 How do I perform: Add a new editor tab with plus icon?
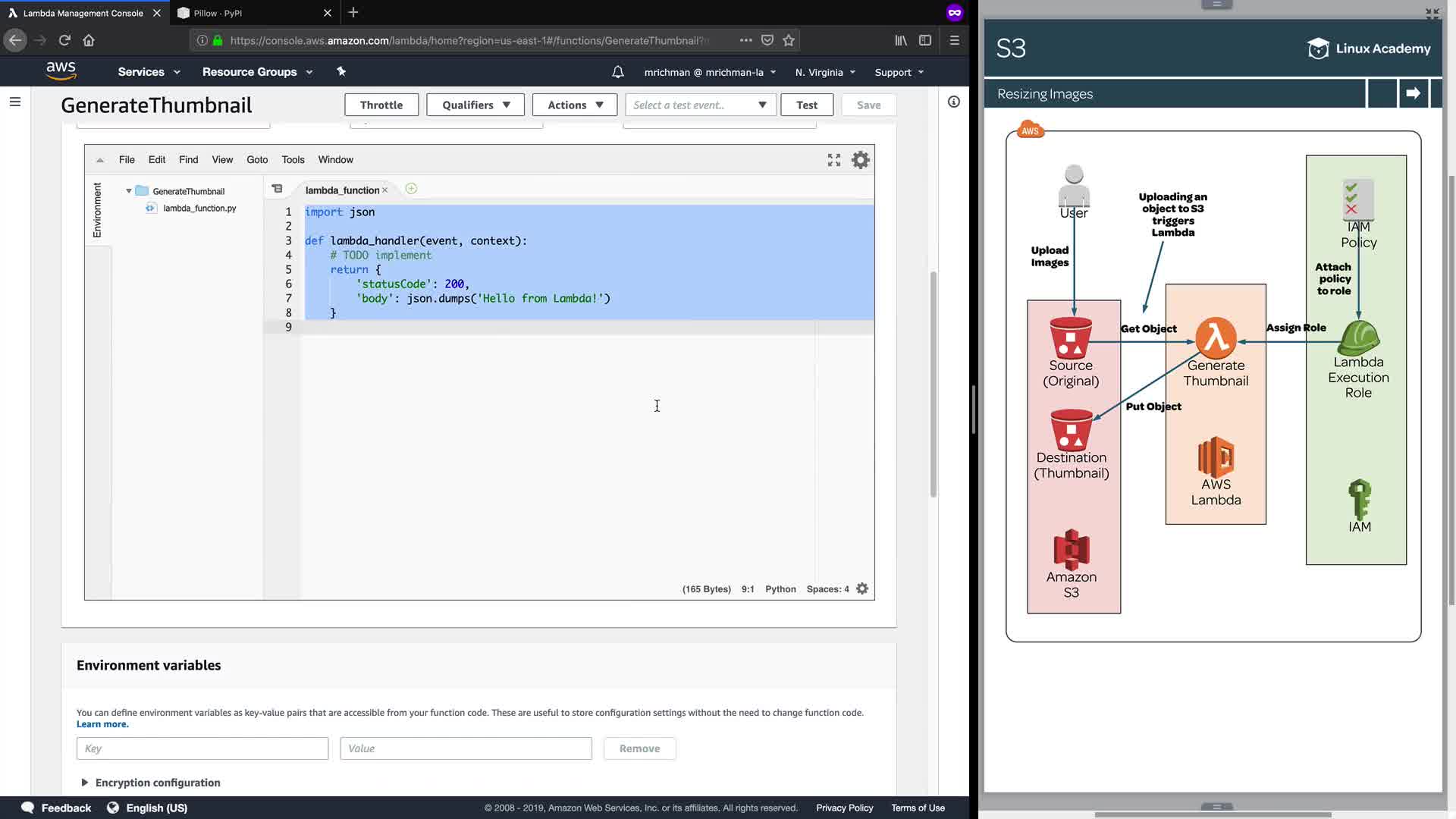(411, 189)
